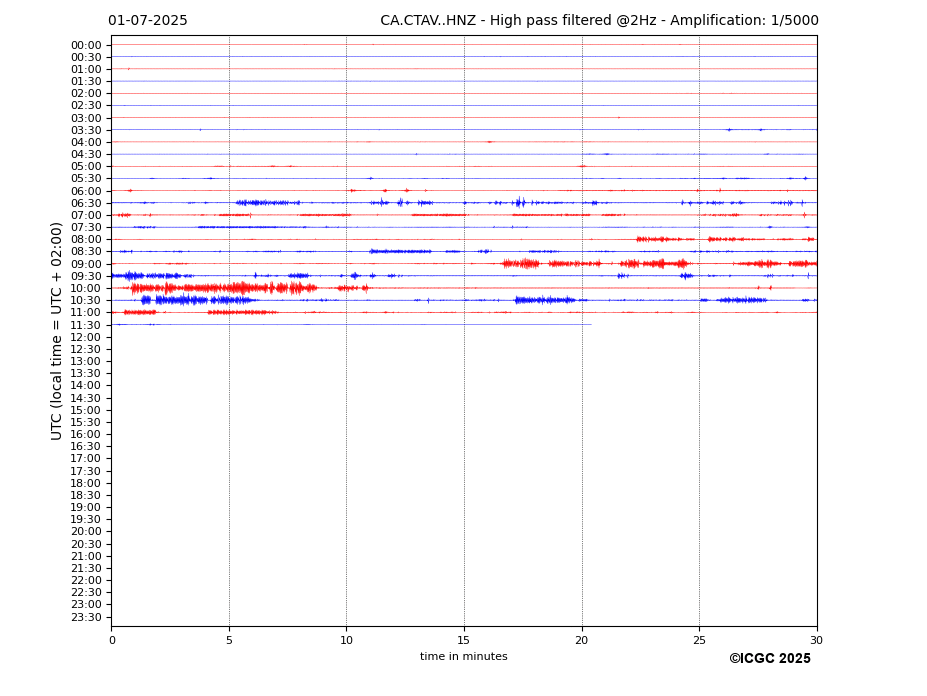The image size is (927, 696).
Task: Click the x-axis tick label 30
Action: pyautogui.click(x=816, y=640)
